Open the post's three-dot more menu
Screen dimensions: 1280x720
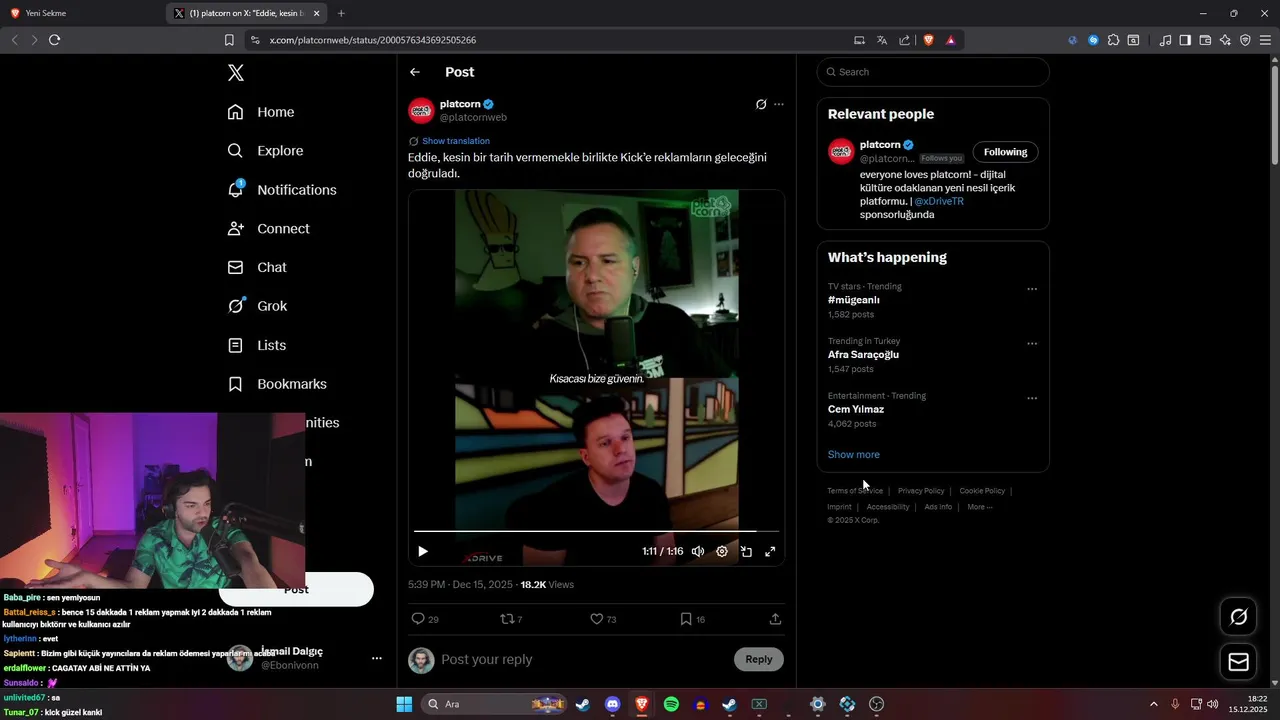pyautogui.click(x=779, y=104)
